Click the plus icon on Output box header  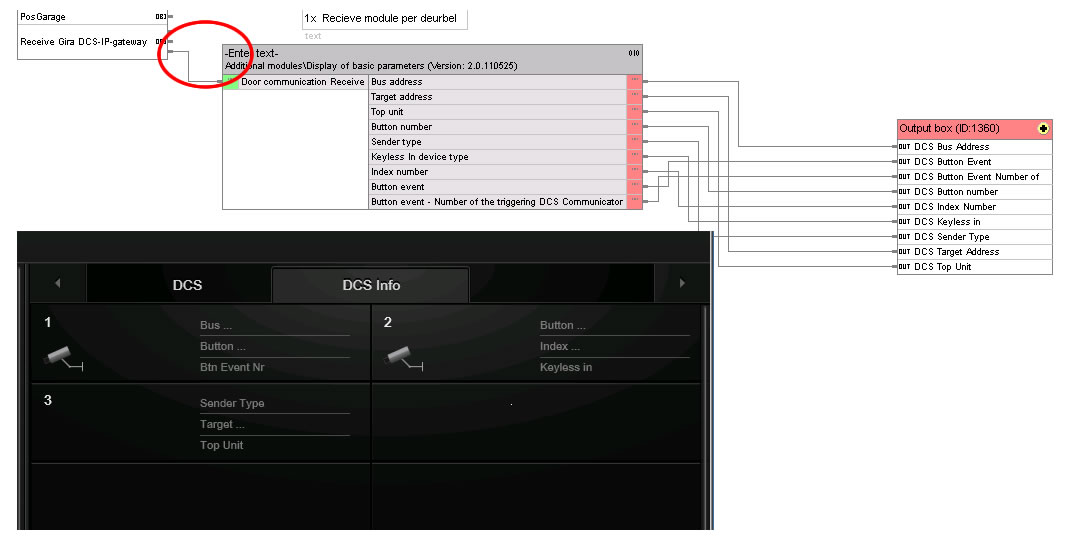pos(1043,129)
